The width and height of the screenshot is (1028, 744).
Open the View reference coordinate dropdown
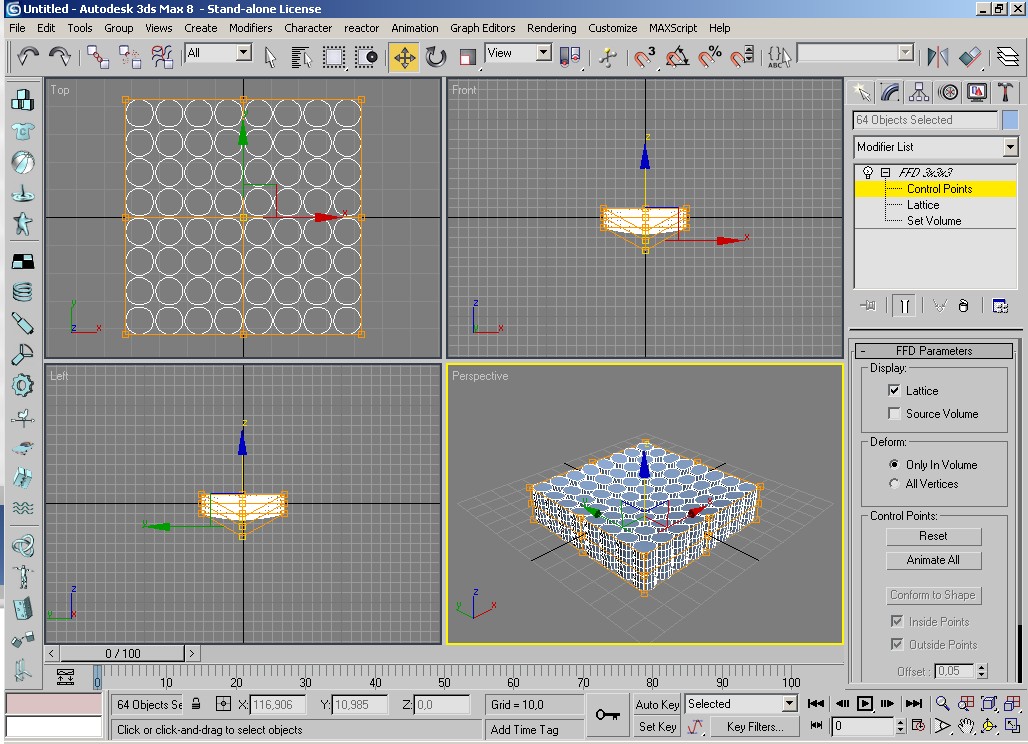click(x=544, y=52)
